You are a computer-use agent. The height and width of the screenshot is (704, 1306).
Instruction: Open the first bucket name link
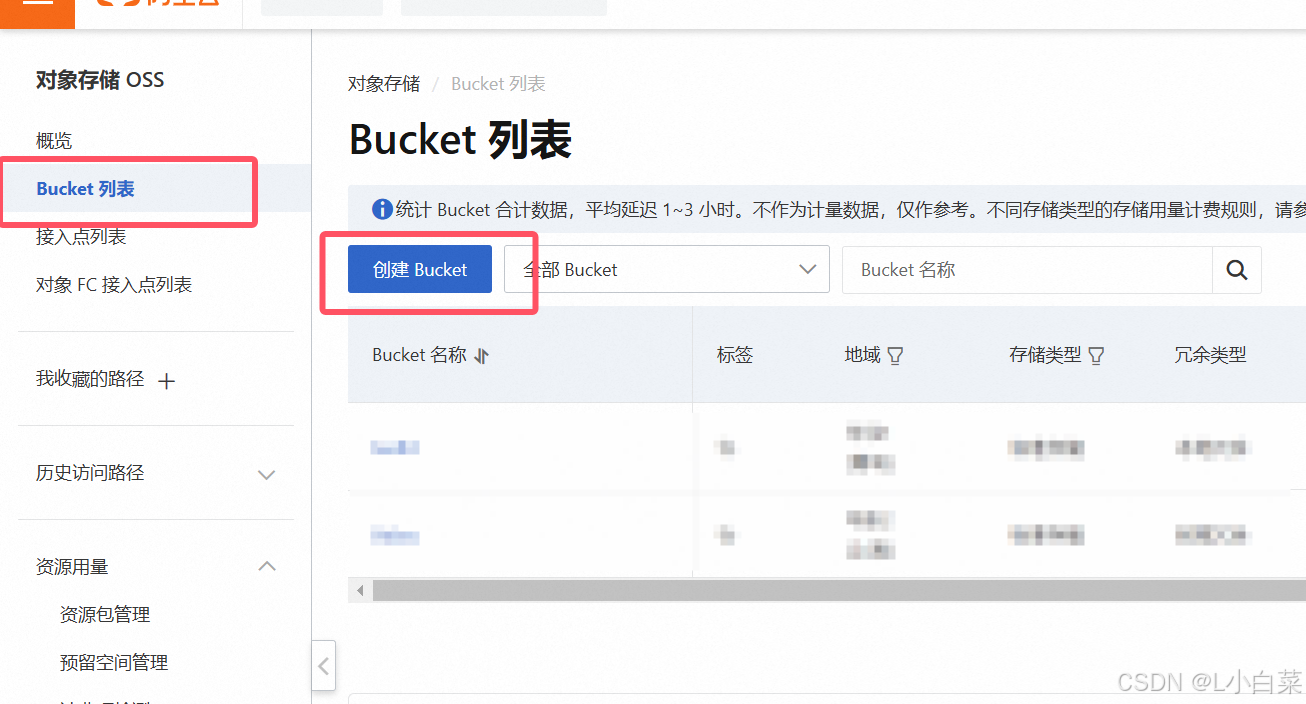[395, 447]
